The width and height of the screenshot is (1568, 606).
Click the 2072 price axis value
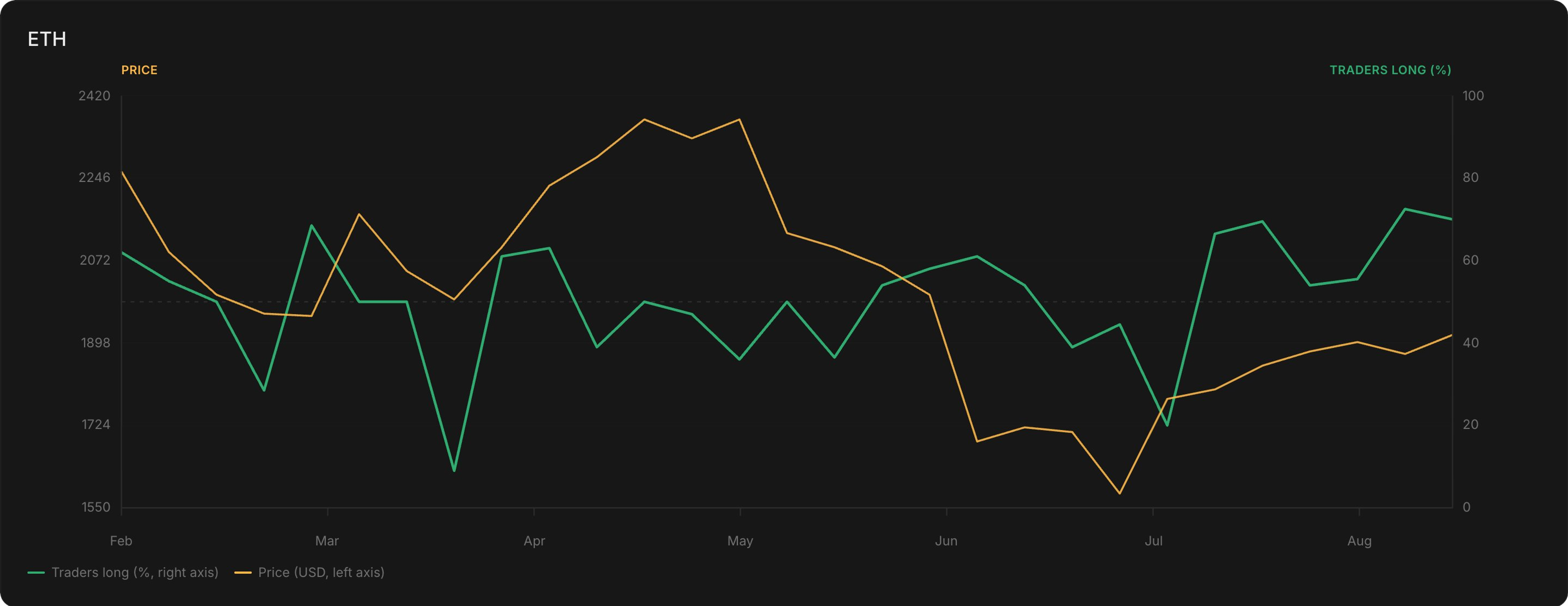pyautogui.click(x=95, y=260)
